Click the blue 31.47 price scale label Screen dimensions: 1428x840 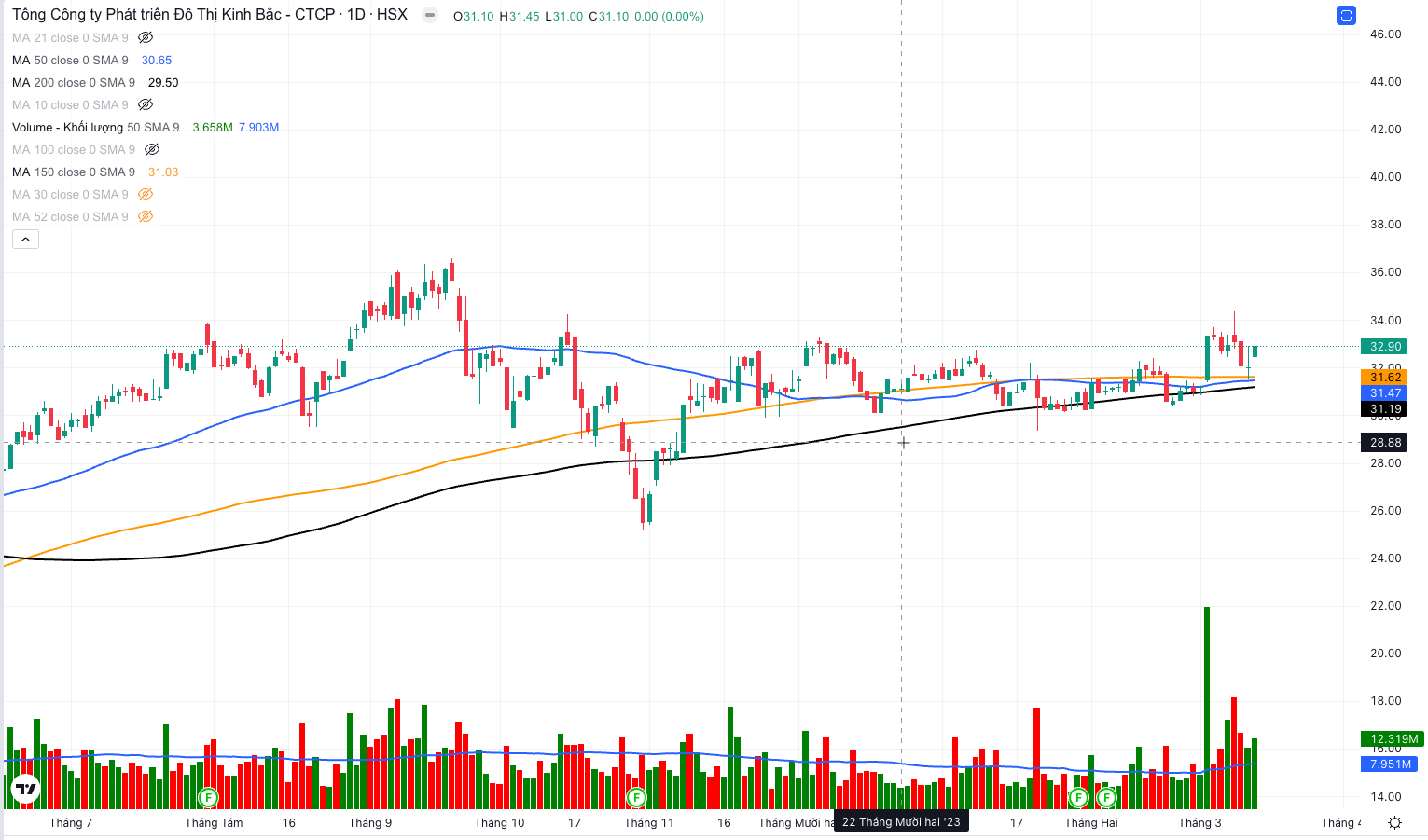(x=1385, y=393)
